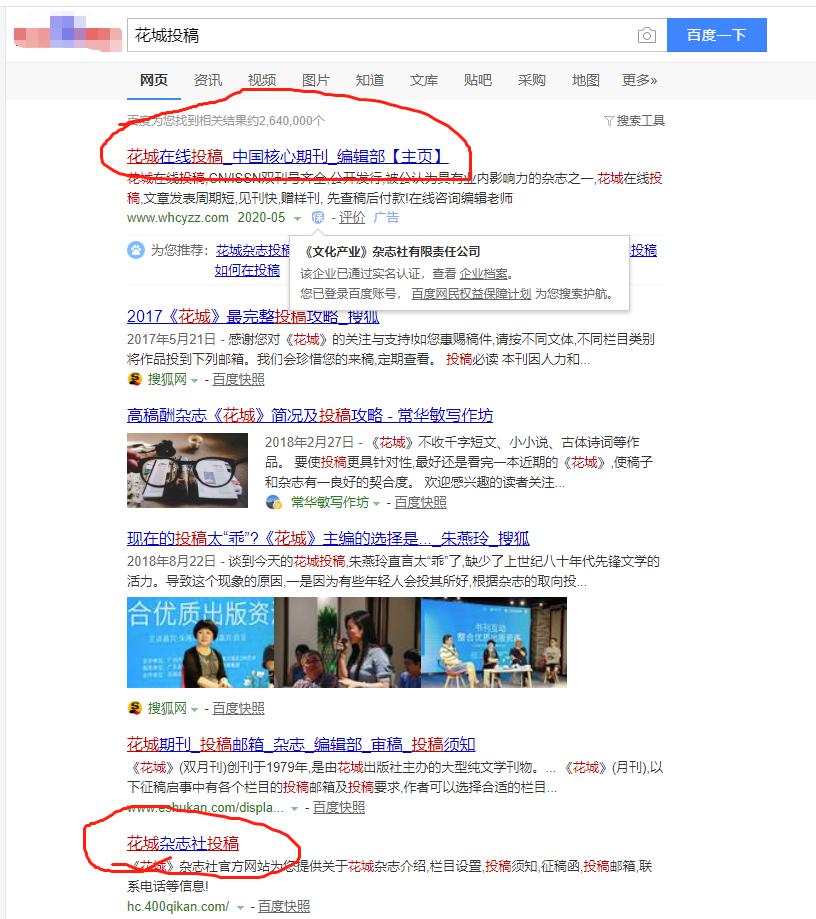Open the 地图 tab

pos(585,80)
